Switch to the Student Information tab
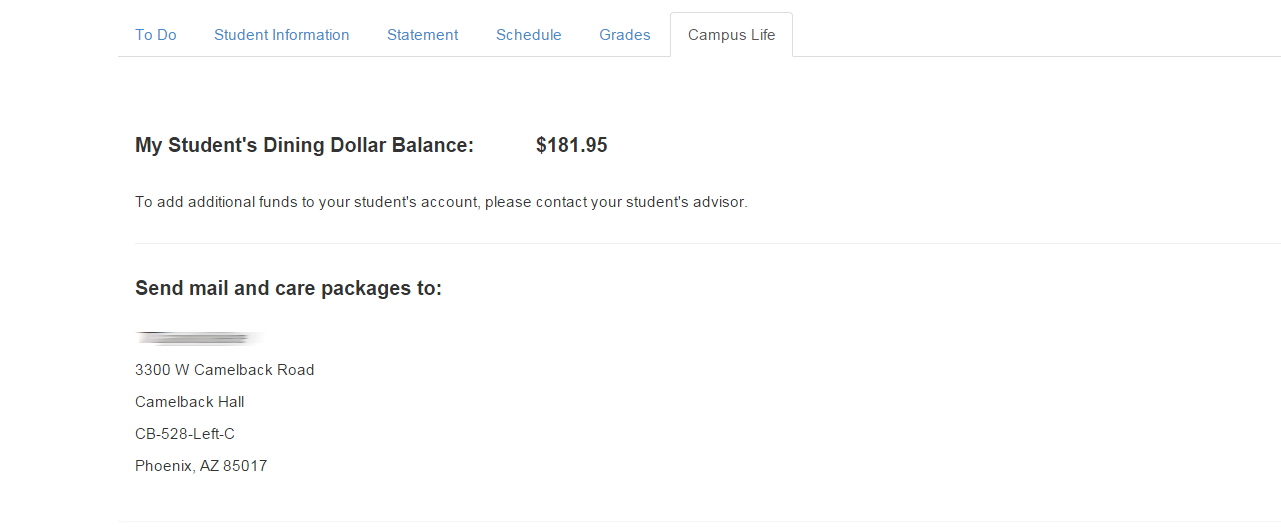This screenshot has width=1281, height=532. coord(282,35)
